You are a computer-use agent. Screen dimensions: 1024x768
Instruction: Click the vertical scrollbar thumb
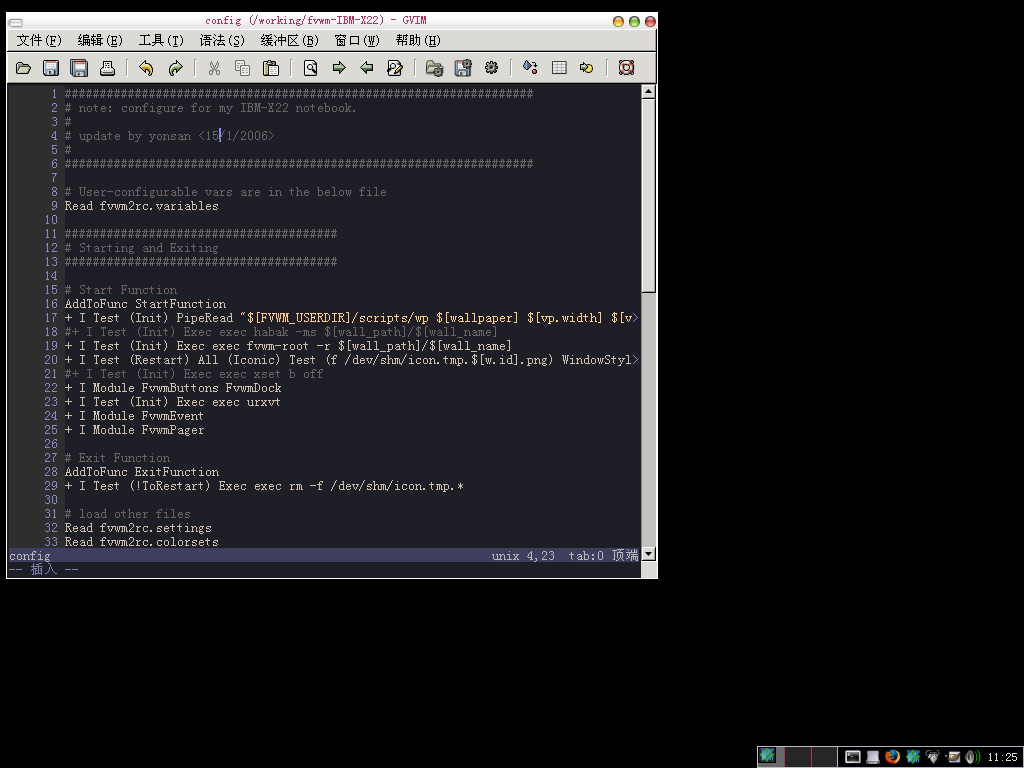pos(648,195)
